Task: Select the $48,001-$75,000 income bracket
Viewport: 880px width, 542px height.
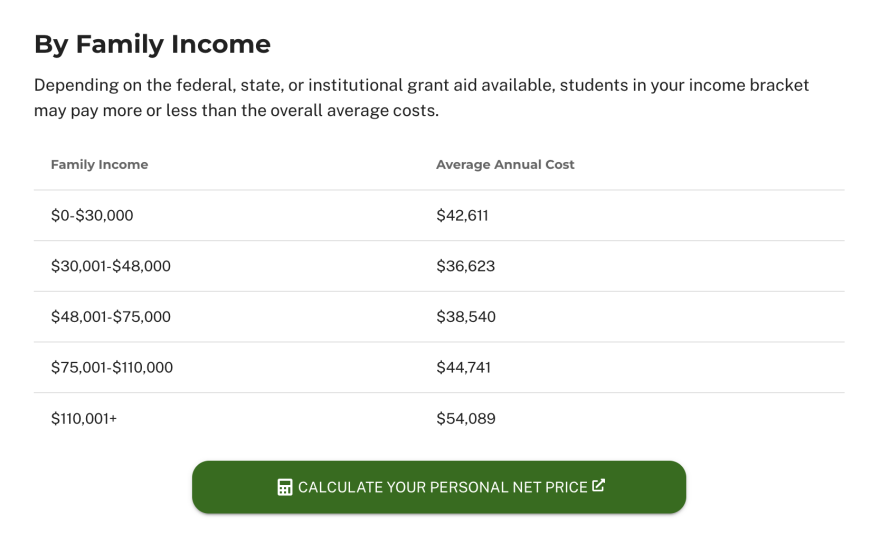Action: pos(110,317)
